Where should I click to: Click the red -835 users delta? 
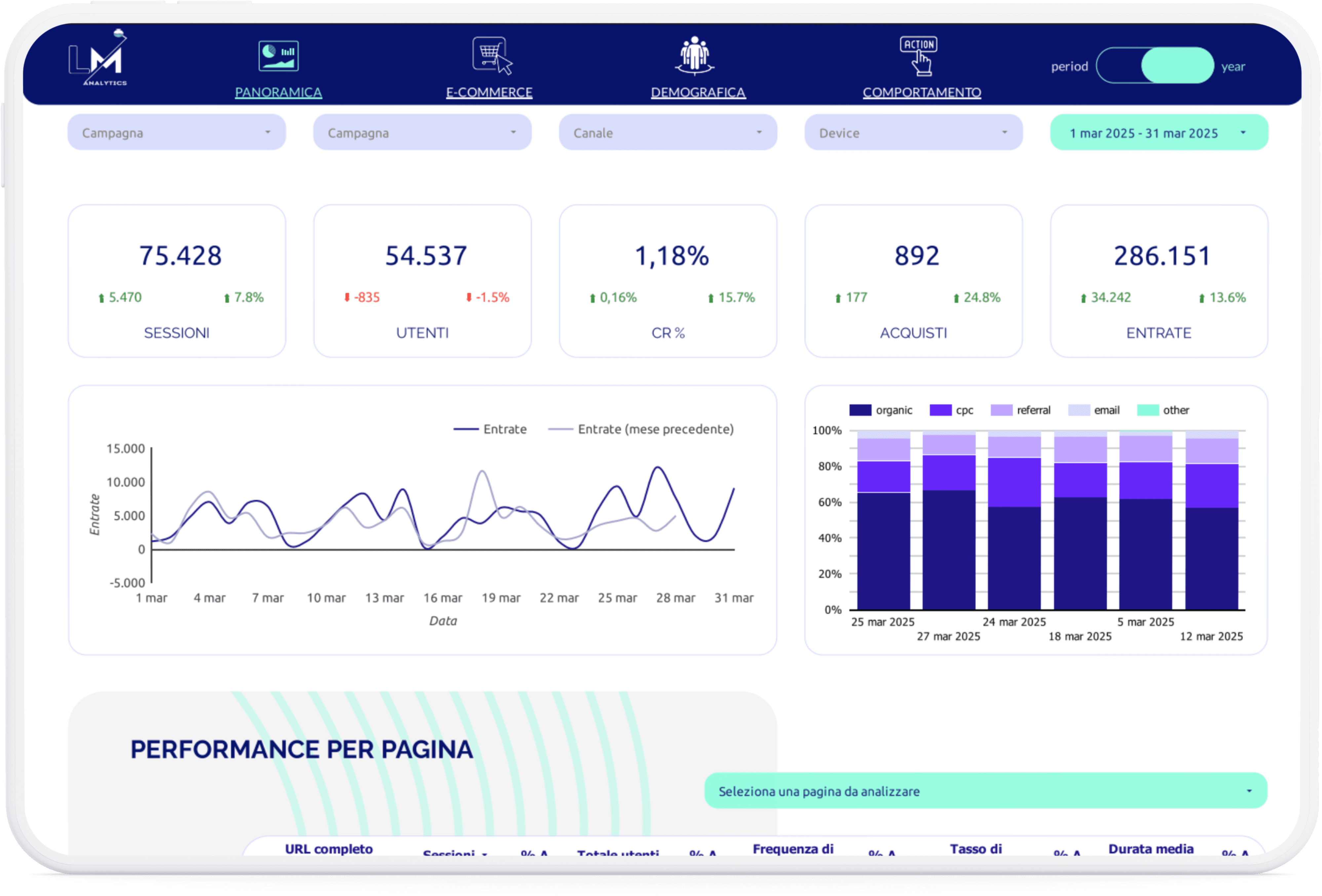click(362, 297)
